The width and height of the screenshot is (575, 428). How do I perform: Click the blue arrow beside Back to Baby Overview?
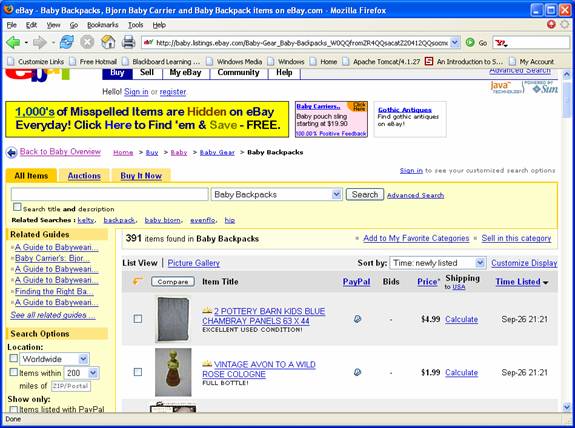pyautogui.click(x=12, y=152)
